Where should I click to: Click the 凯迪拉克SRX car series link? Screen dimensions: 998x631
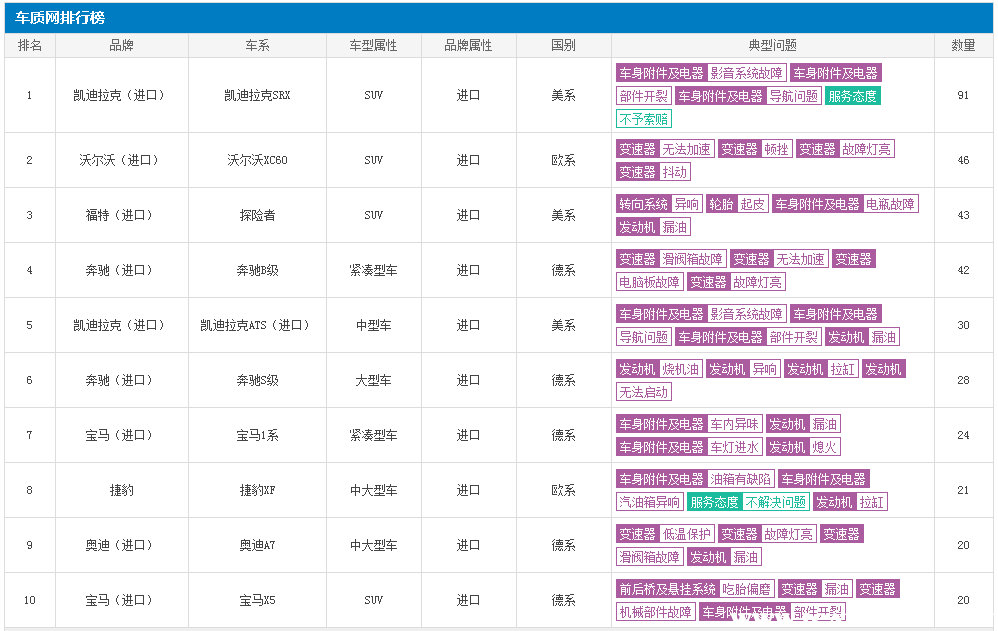click(257, 96)
